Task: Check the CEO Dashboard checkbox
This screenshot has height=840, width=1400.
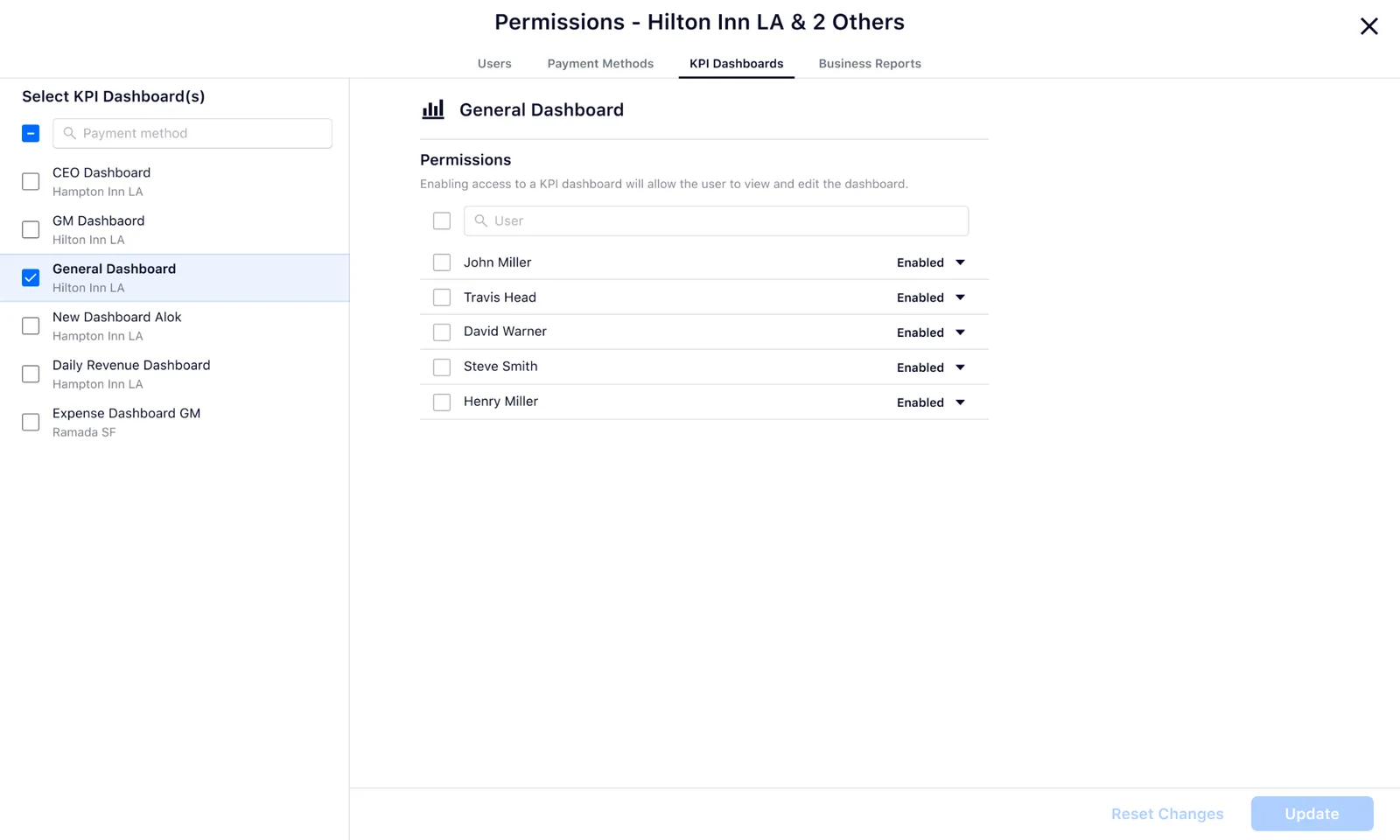Action: point(31,181)
